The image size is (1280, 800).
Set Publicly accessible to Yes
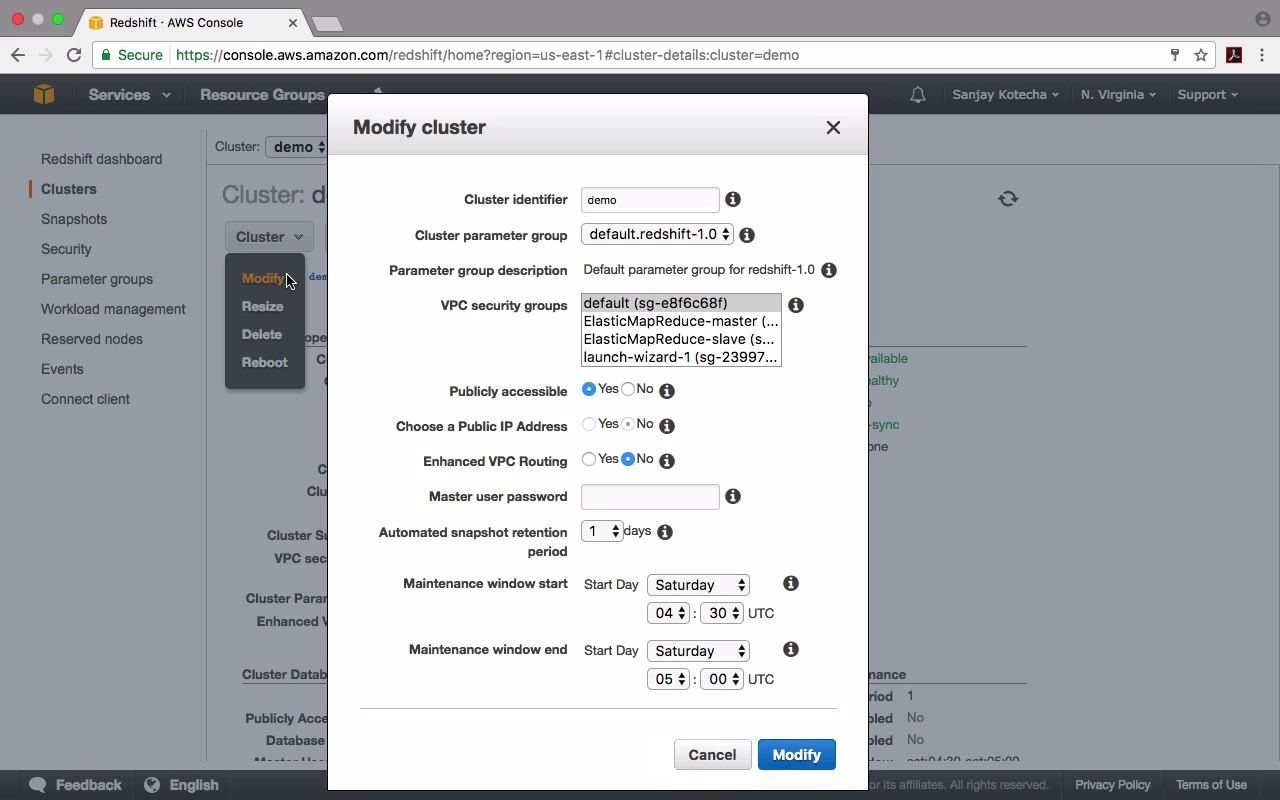point(589,389)
